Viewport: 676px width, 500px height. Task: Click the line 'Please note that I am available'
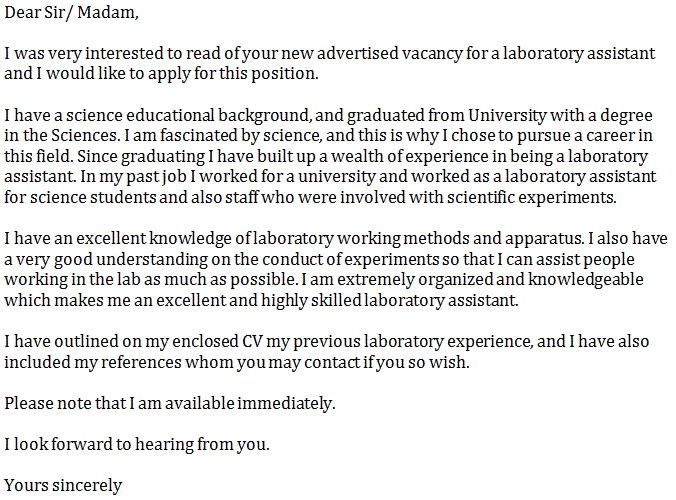point(119,403)
